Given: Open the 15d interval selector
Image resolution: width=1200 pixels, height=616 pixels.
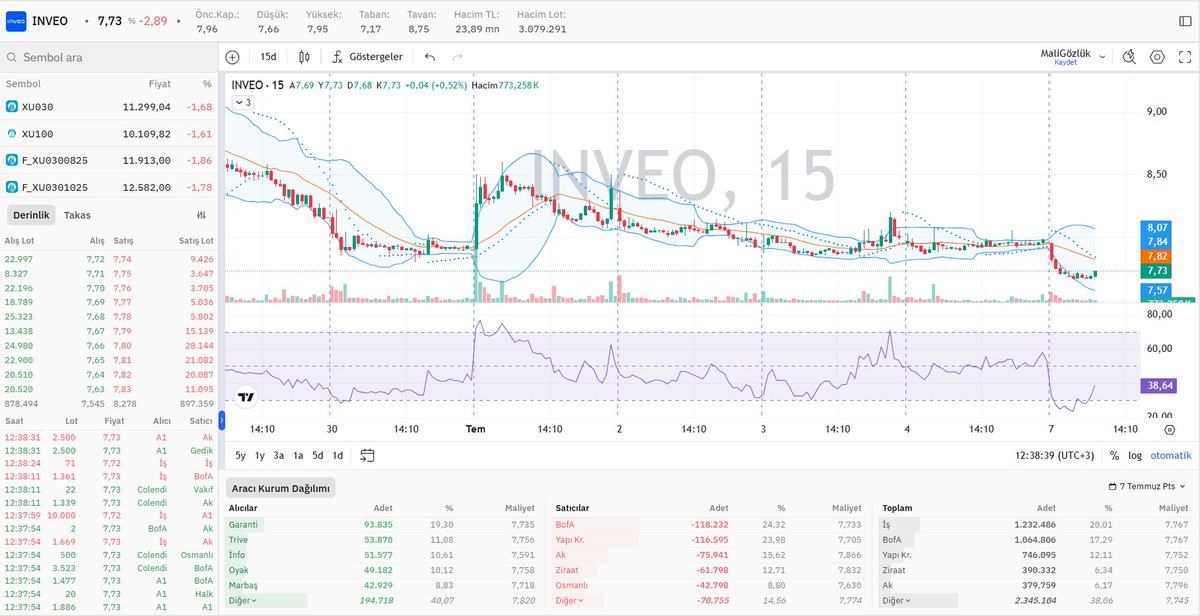Looking at the screenshot, I should [x=268, y=57].
